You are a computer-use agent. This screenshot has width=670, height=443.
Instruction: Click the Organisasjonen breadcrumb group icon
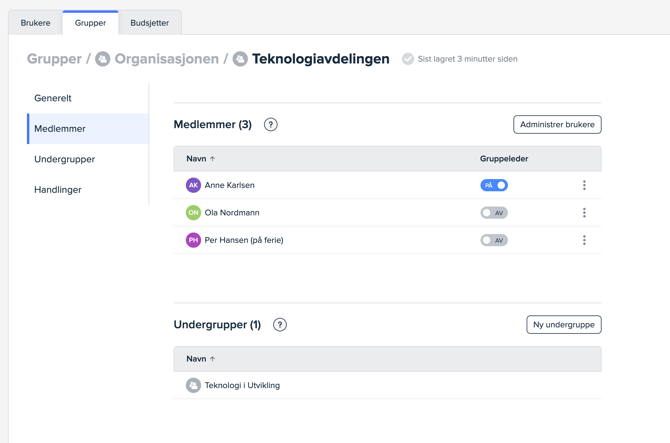(103, 59)
